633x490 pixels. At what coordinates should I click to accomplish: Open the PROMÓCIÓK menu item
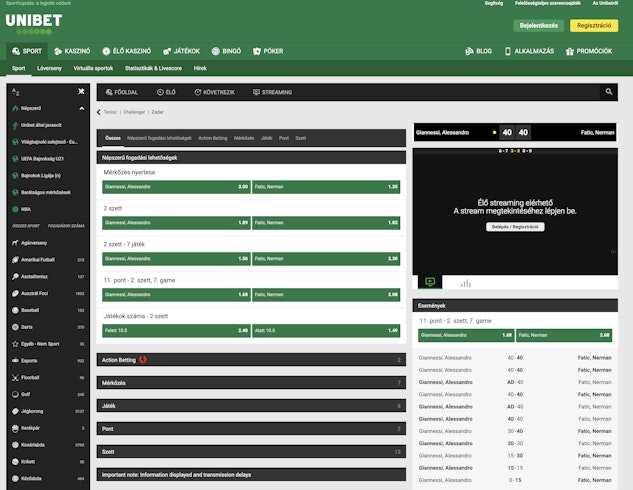589,51
